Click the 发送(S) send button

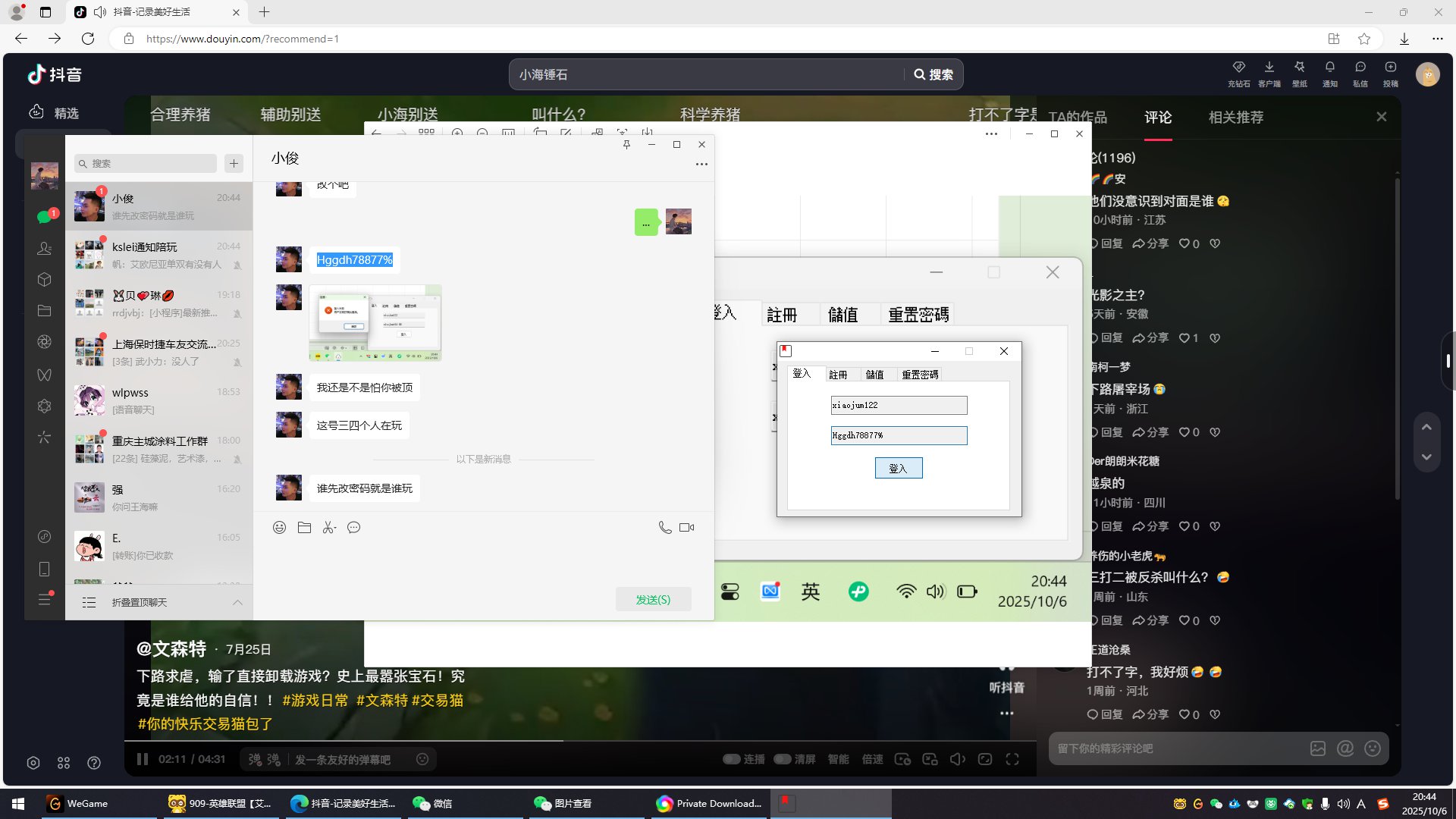pyautogui.click(x=653, y=599)
